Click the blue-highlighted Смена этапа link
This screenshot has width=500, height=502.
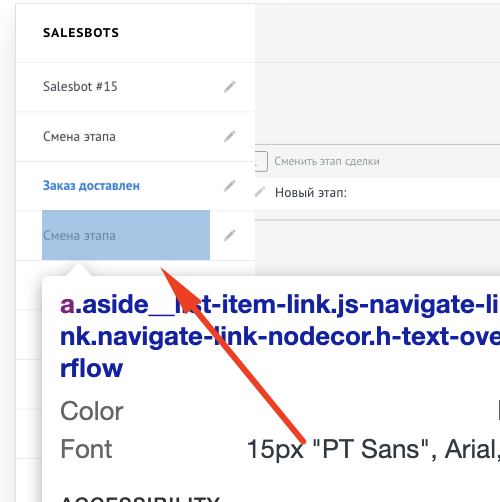coord(126,235)
